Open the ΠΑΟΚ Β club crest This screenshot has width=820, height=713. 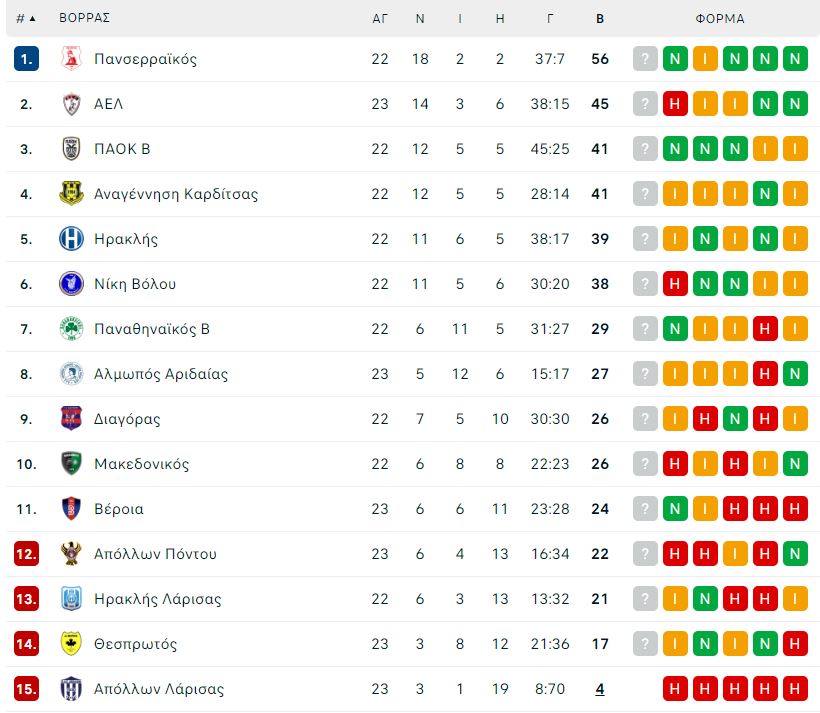click(72, 149)
